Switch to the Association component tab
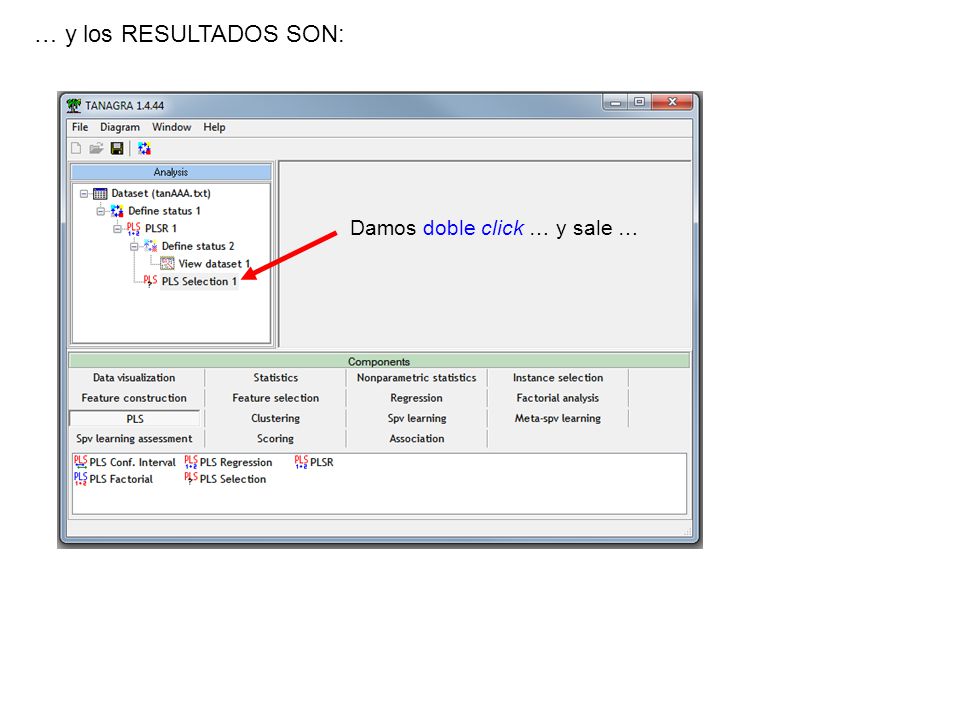960x720 pixels. click(x=416, y=438)
